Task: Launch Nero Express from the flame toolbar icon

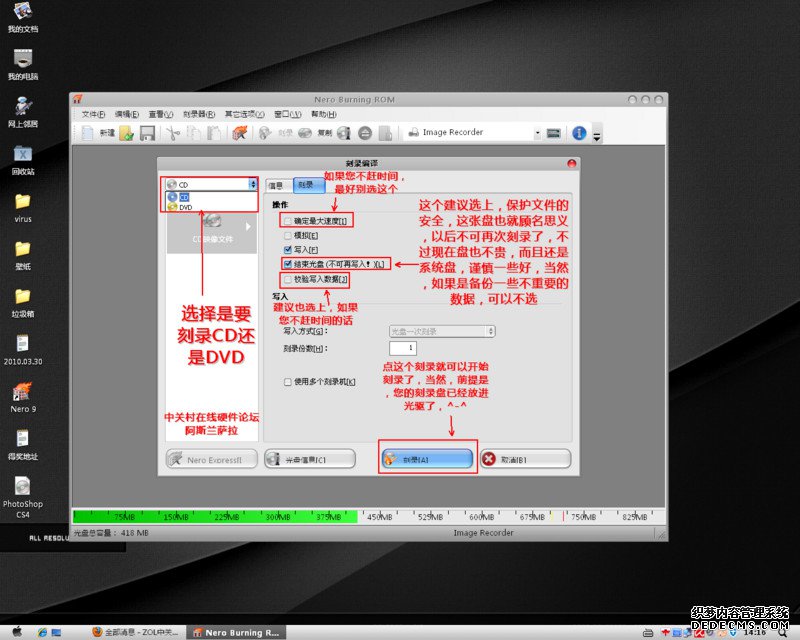Action: [x=240, y=133]
